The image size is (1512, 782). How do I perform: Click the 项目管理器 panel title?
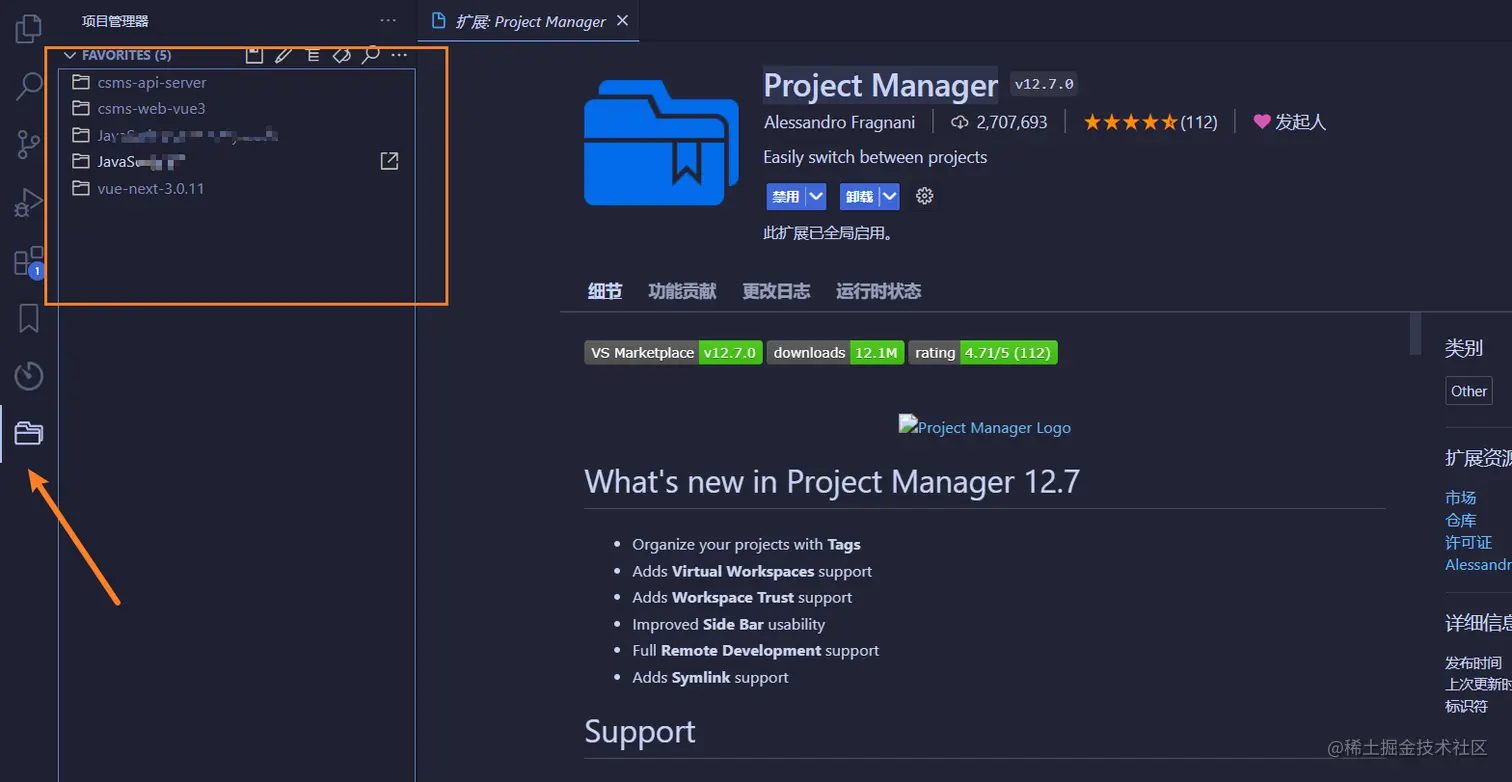(x=115, y=21)
